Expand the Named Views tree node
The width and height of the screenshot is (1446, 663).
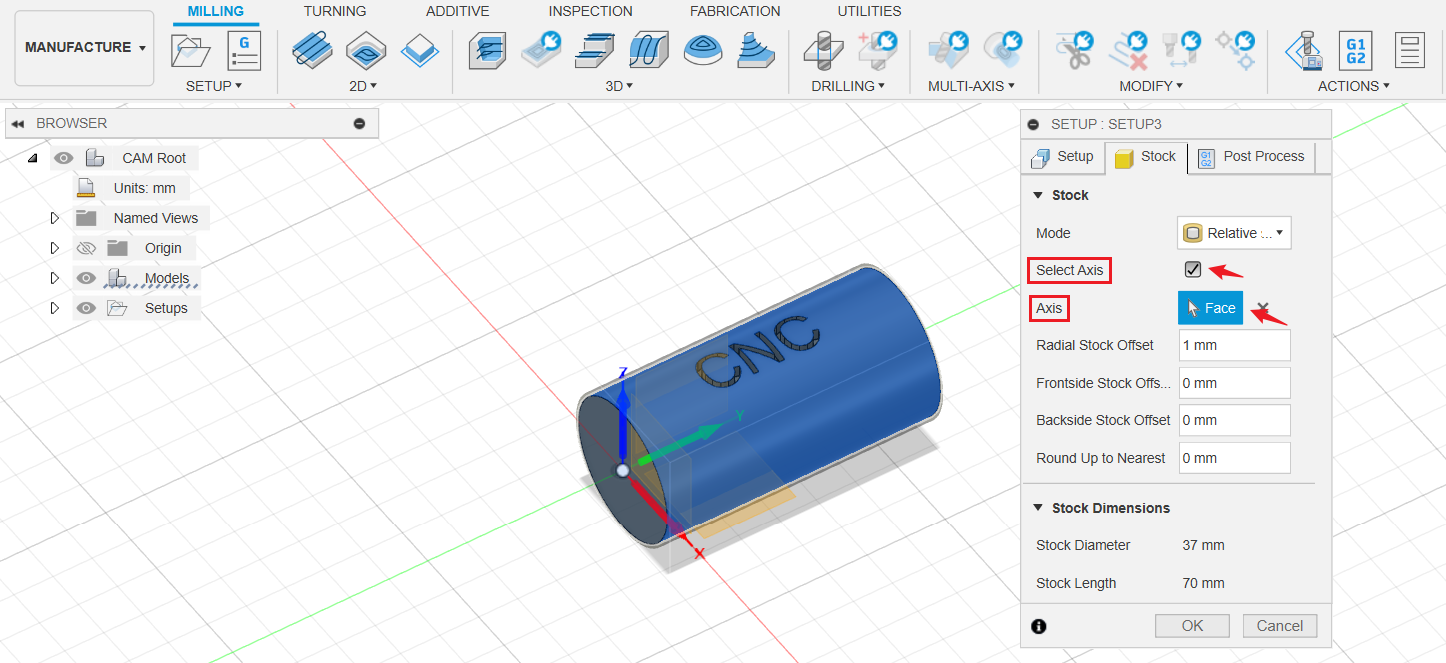pyautogui.click(x=55, y=217)
